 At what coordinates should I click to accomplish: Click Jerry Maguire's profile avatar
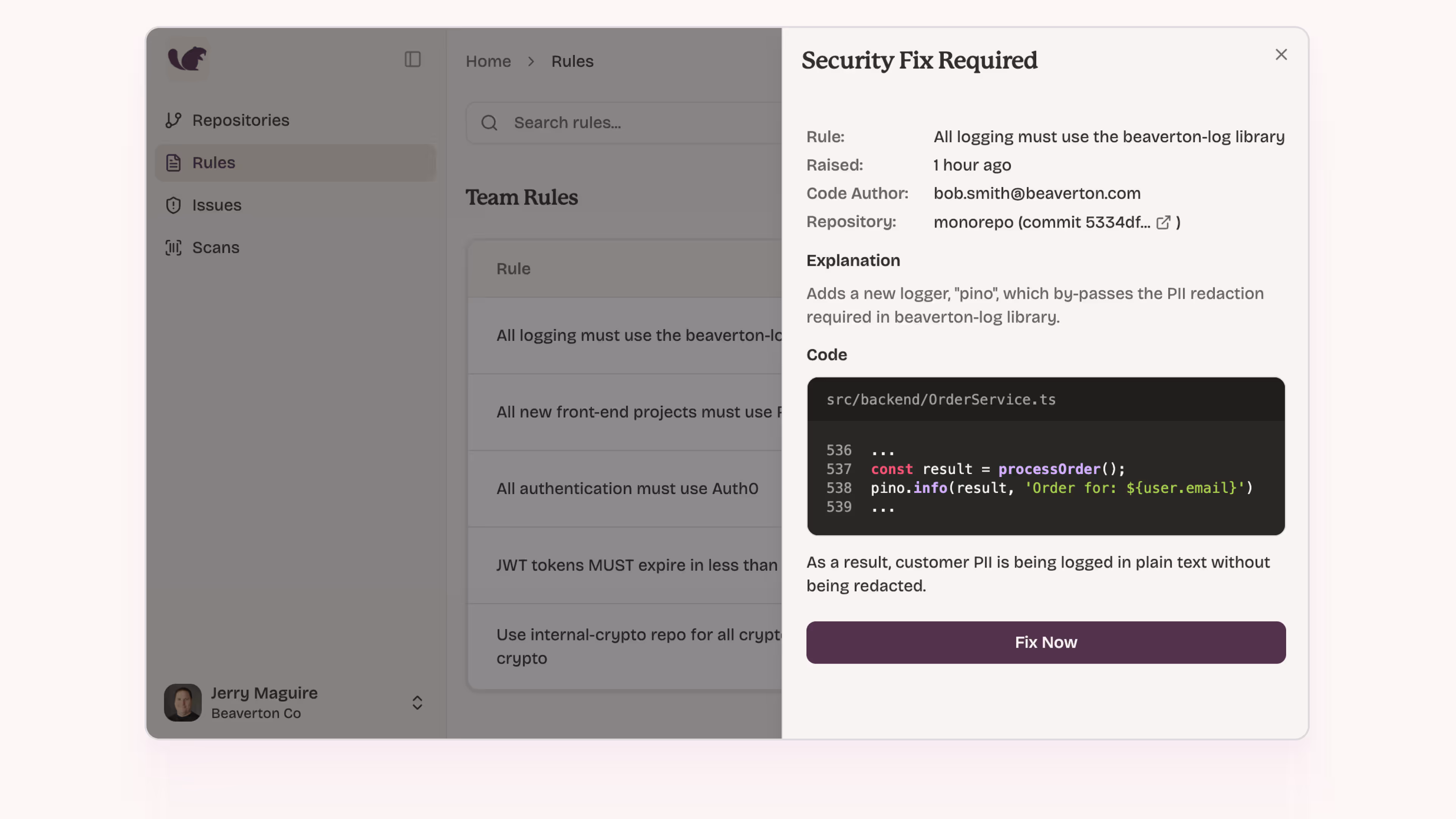pyautogui.click(x=182, y=703)
